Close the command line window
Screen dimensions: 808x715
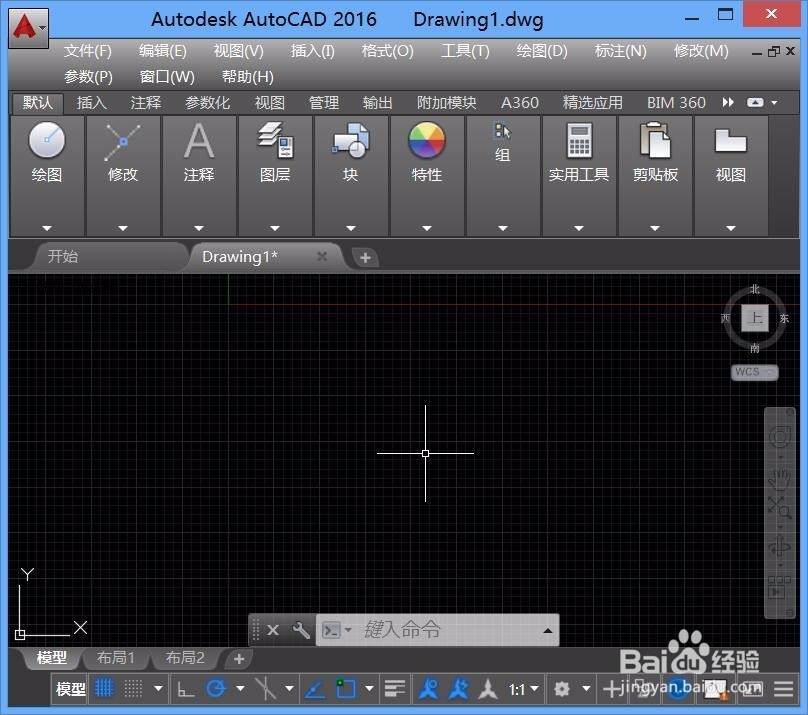273,629
